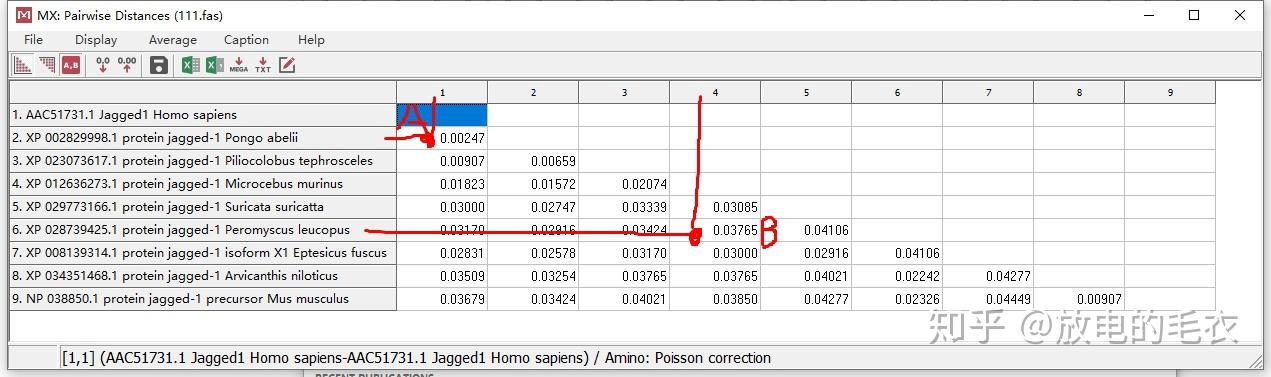Image resolution: width=1271 pixels, height=377 pixels.
Task: Select the Mus musculus row label
Action: [x=203, y=299]
